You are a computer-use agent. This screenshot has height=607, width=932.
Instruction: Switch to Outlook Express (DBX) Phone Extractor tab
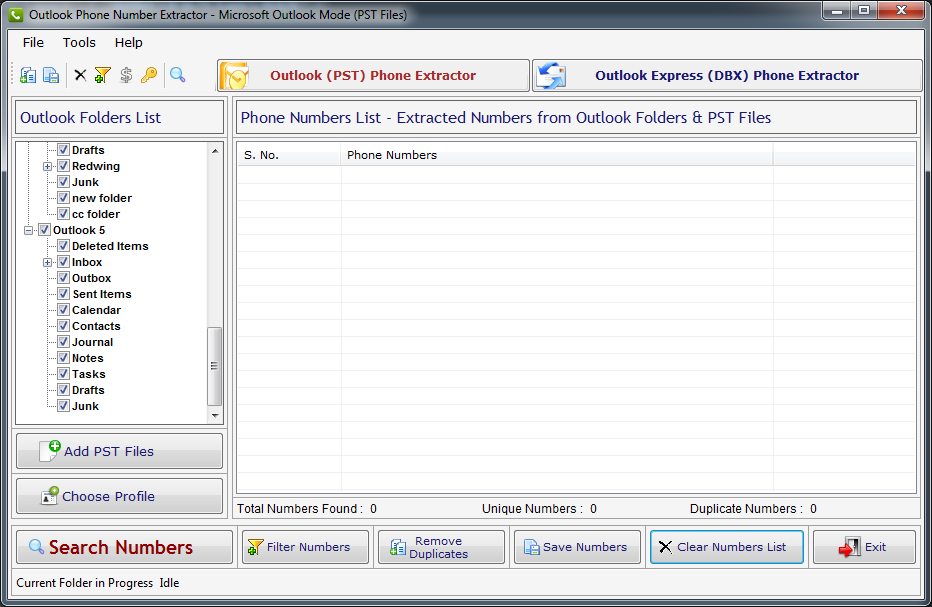click(727, 76)
